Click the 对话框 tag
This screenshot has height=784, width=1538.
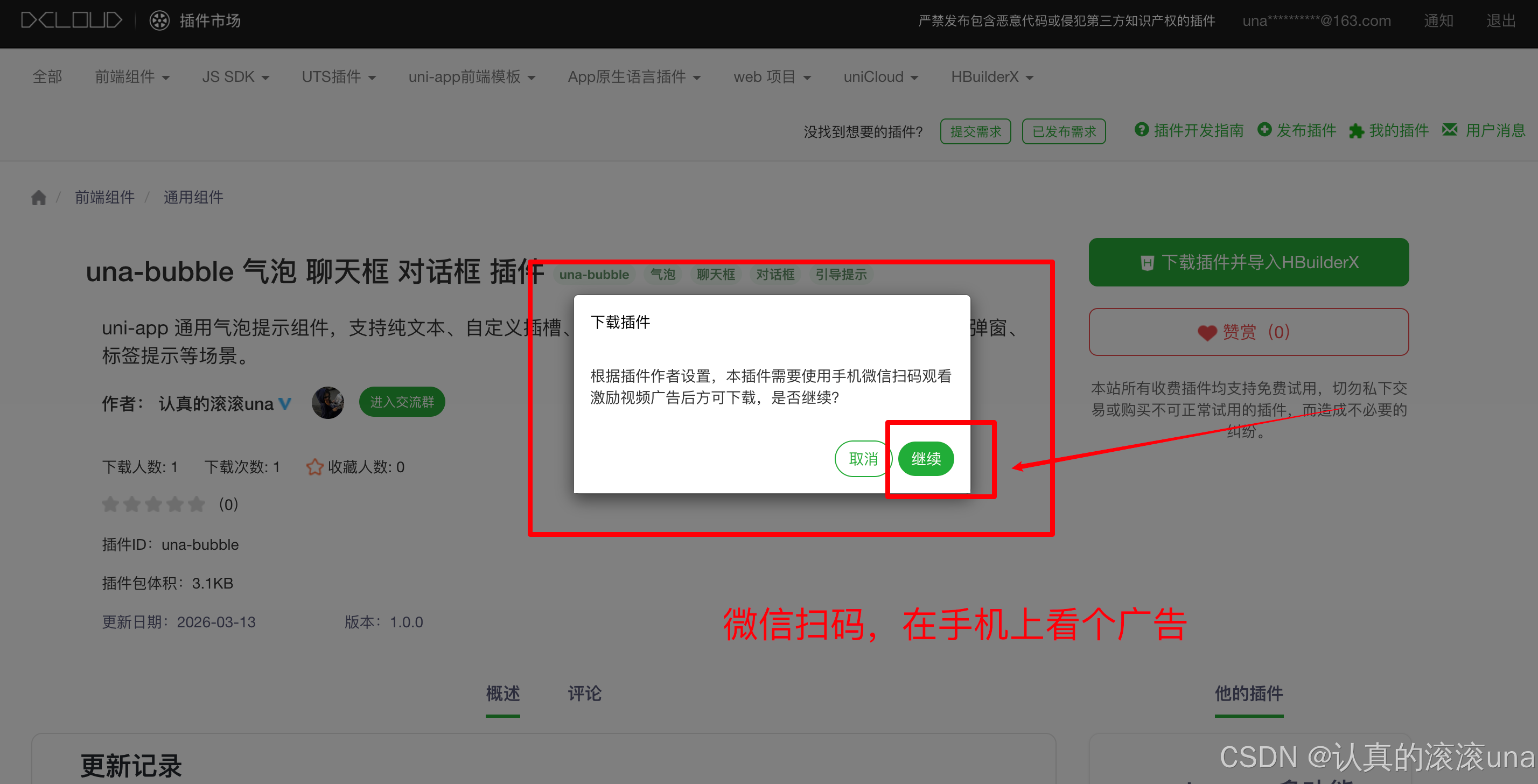pos(775,275)
